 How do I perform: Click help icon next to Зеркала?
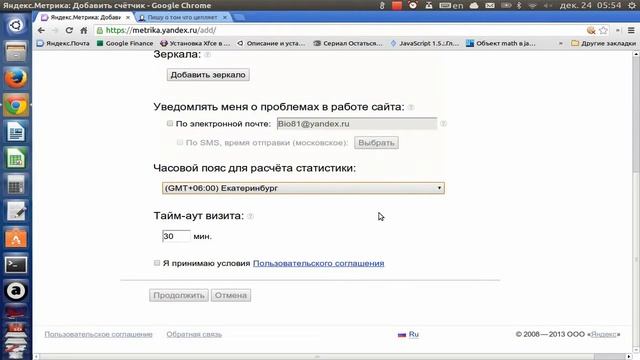point(207,55)
